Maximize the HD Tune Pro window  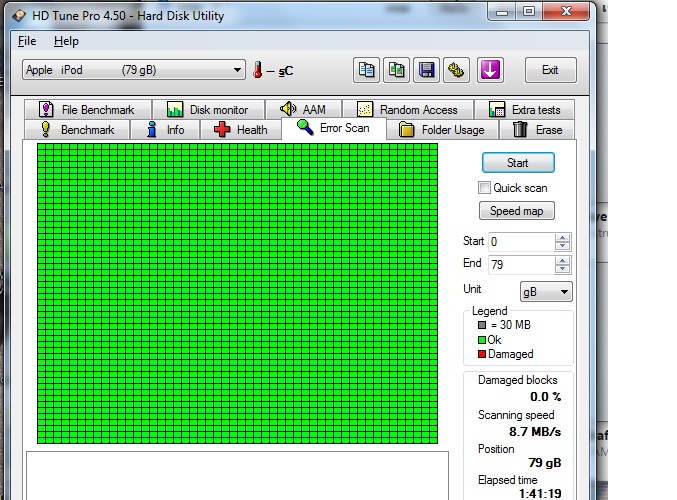point(529,12)
